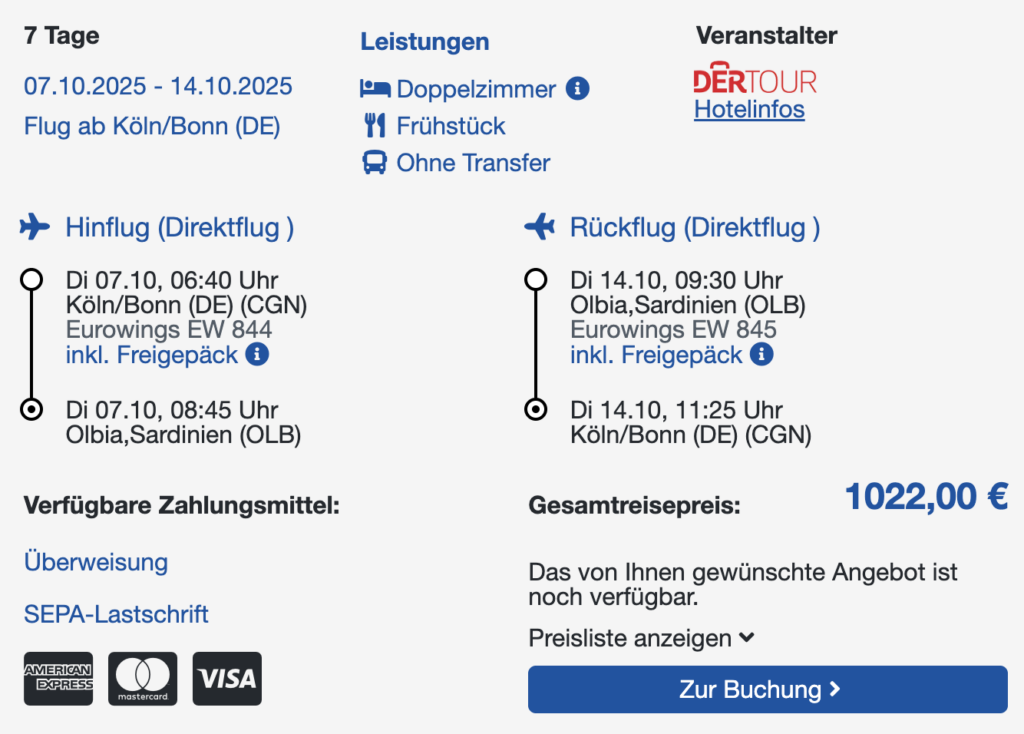Click the Rückflug airplane icon

coord(539,227)
